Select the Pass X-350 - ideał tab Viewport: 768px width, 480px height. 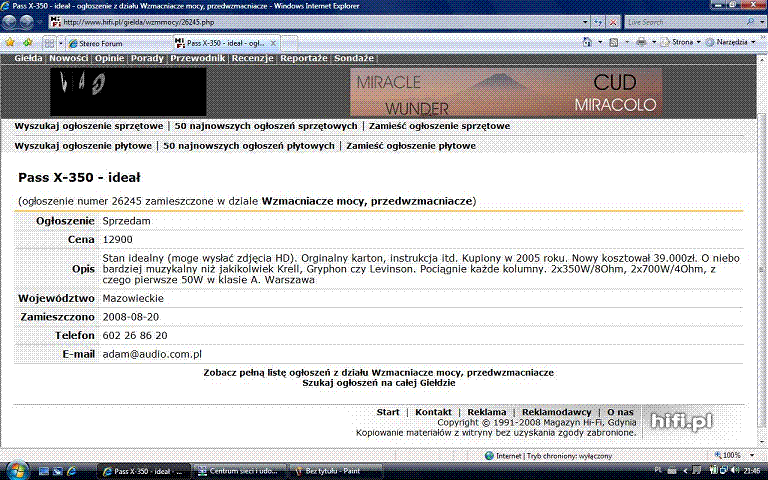coord(227,43)
